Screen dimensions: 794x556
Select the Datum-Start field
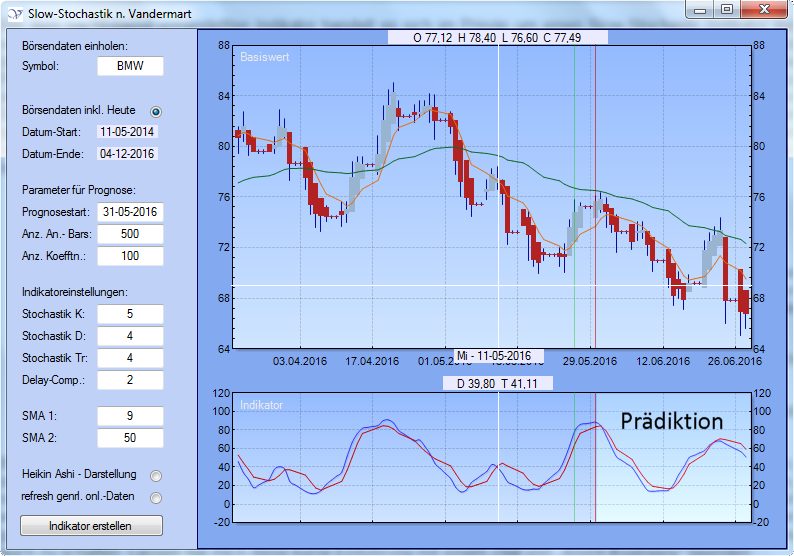pos(127,132)
